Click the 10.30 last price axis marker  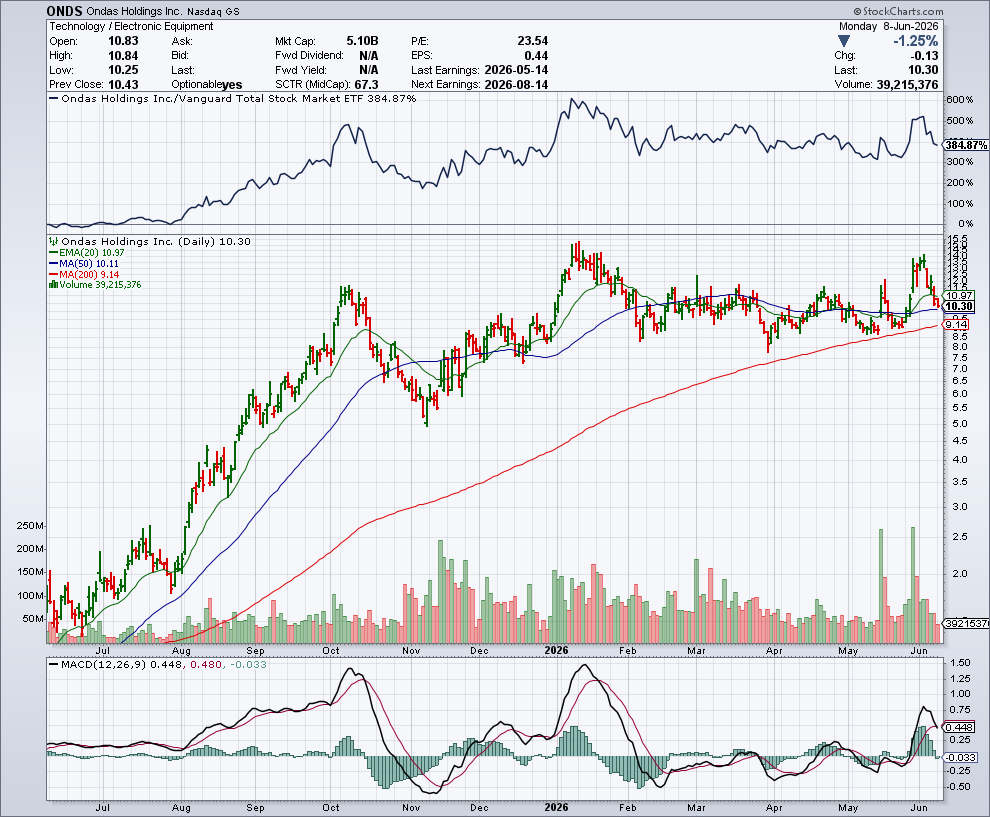click(958, 306)
